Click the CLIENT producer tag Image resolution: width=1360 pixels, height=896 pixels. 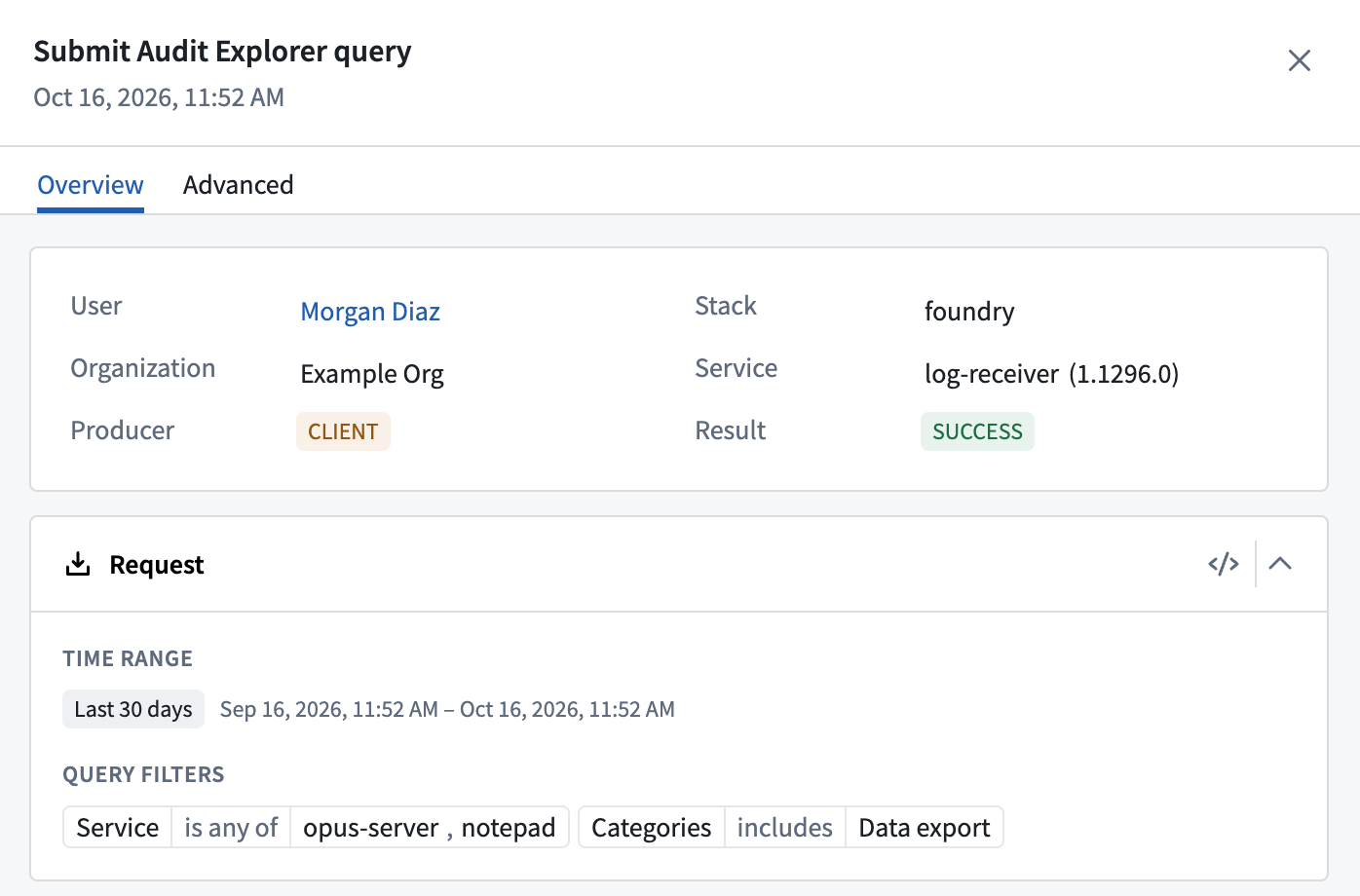[343, 431]
